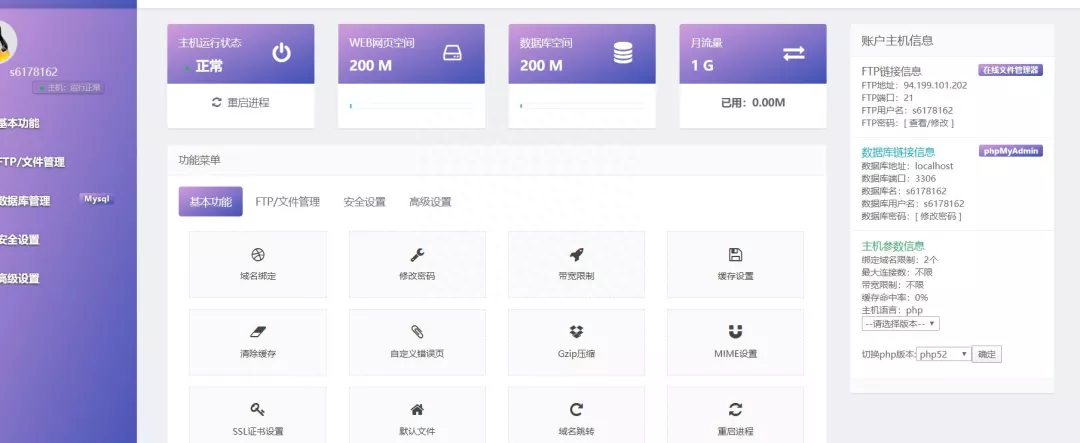The height and width of the screenshot is (443, 1080).
Task: Open 默认文件 home icon
Action: point(417,410)
